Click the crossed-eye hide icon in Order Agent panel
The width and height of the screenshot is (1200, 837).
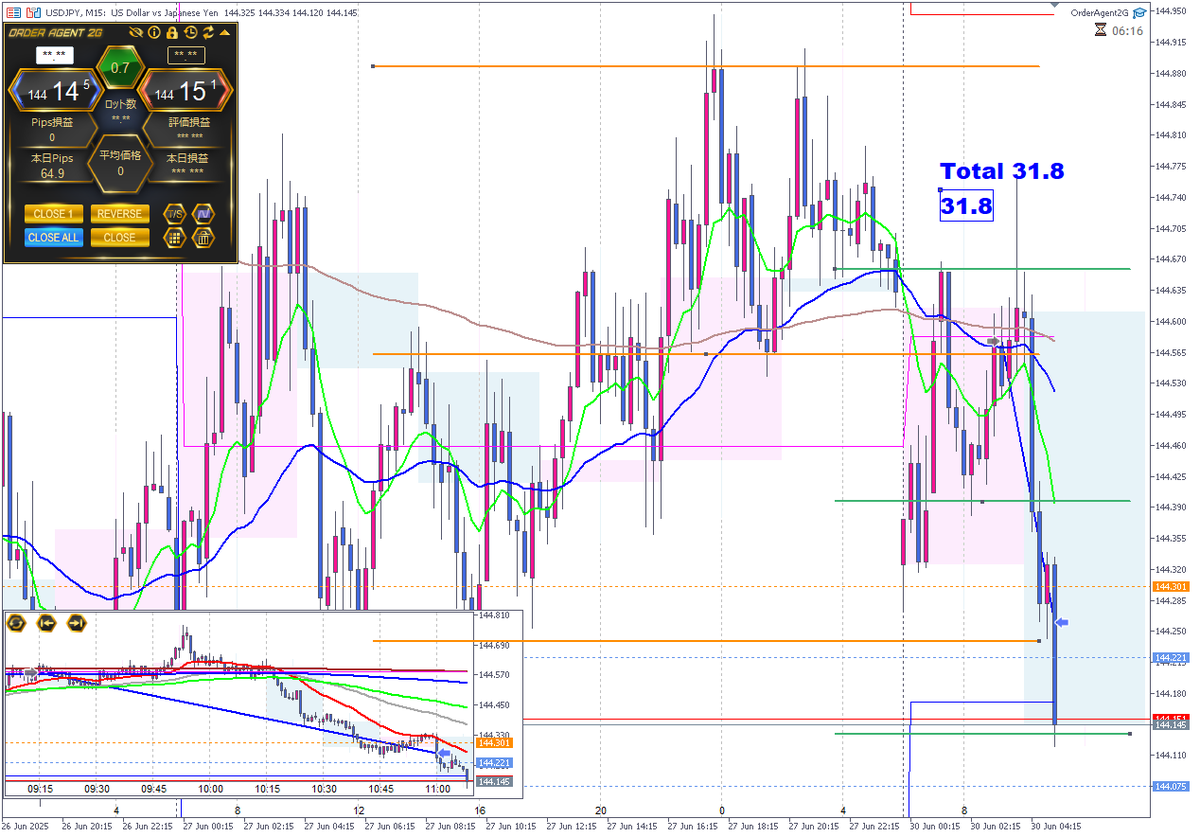click(136, 32)
